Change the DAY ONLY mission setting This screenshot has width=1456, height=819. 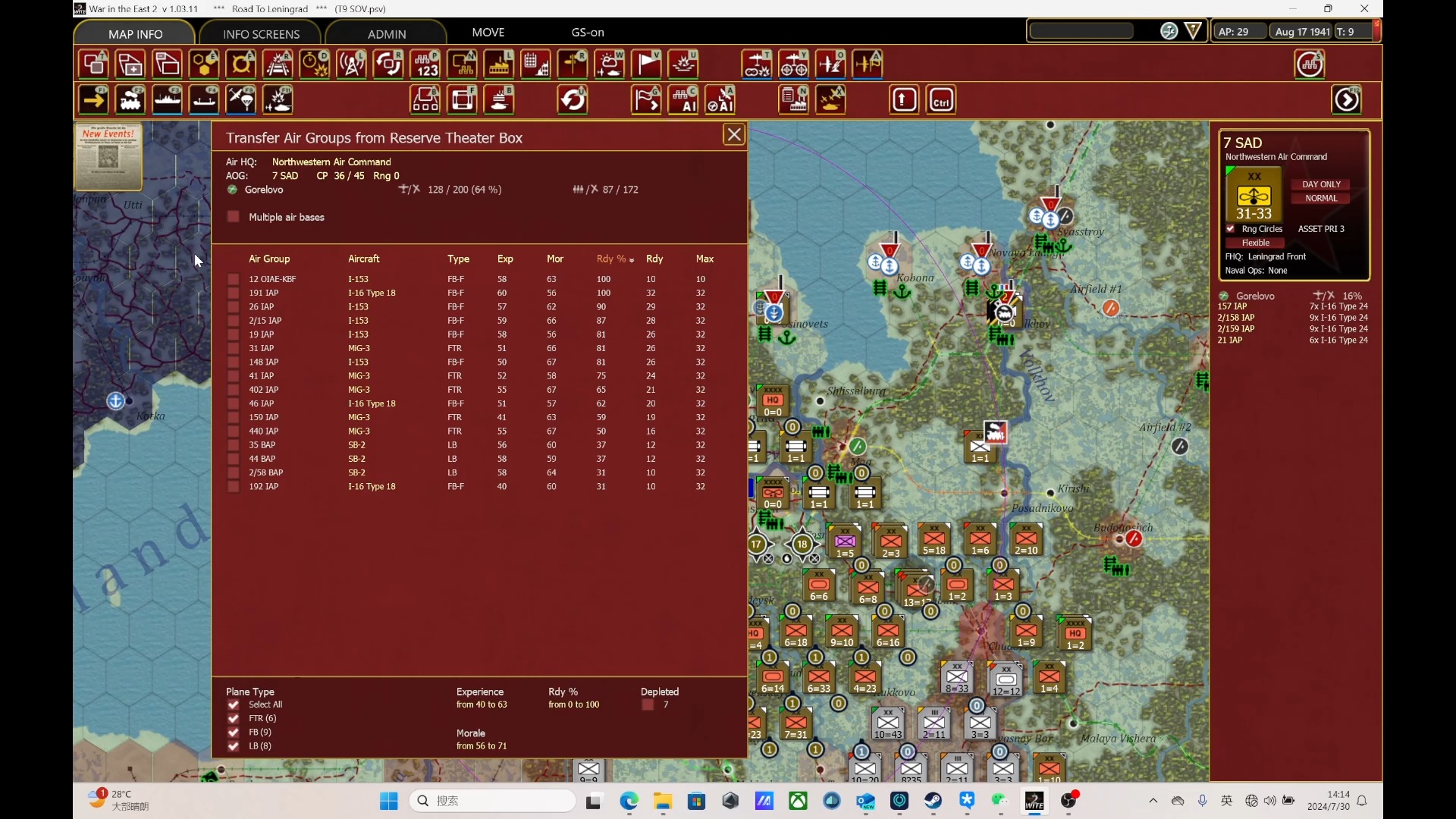point(1320,185)
